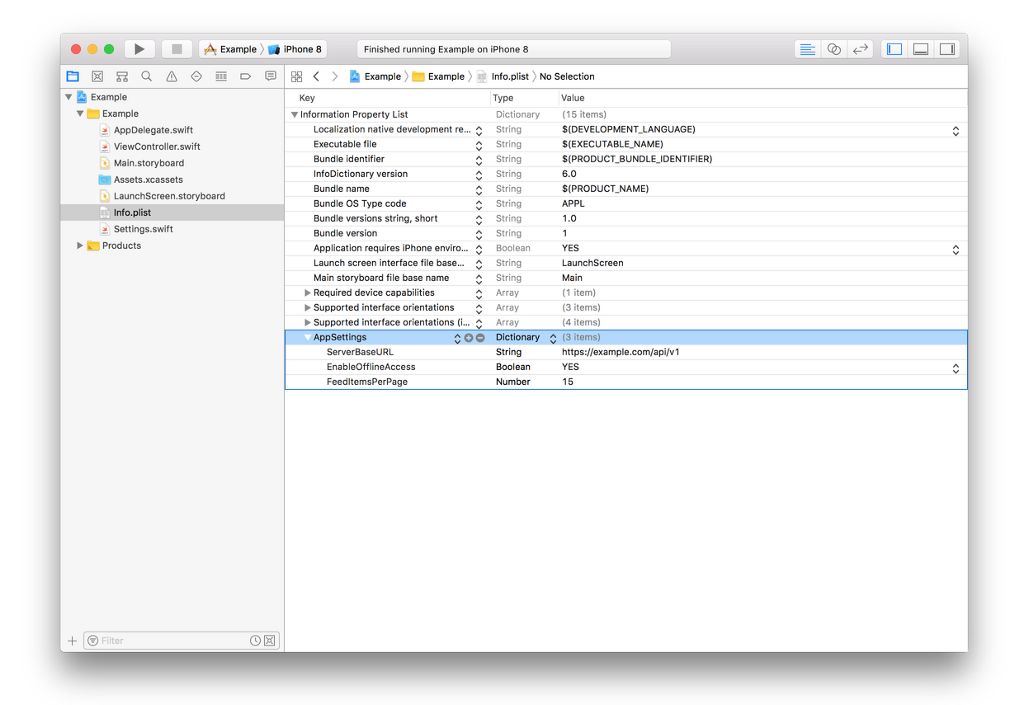Viewport: 1024px width, 705px height.
Task: Open AppSettings type Dictionary popup
Action: 553,338
